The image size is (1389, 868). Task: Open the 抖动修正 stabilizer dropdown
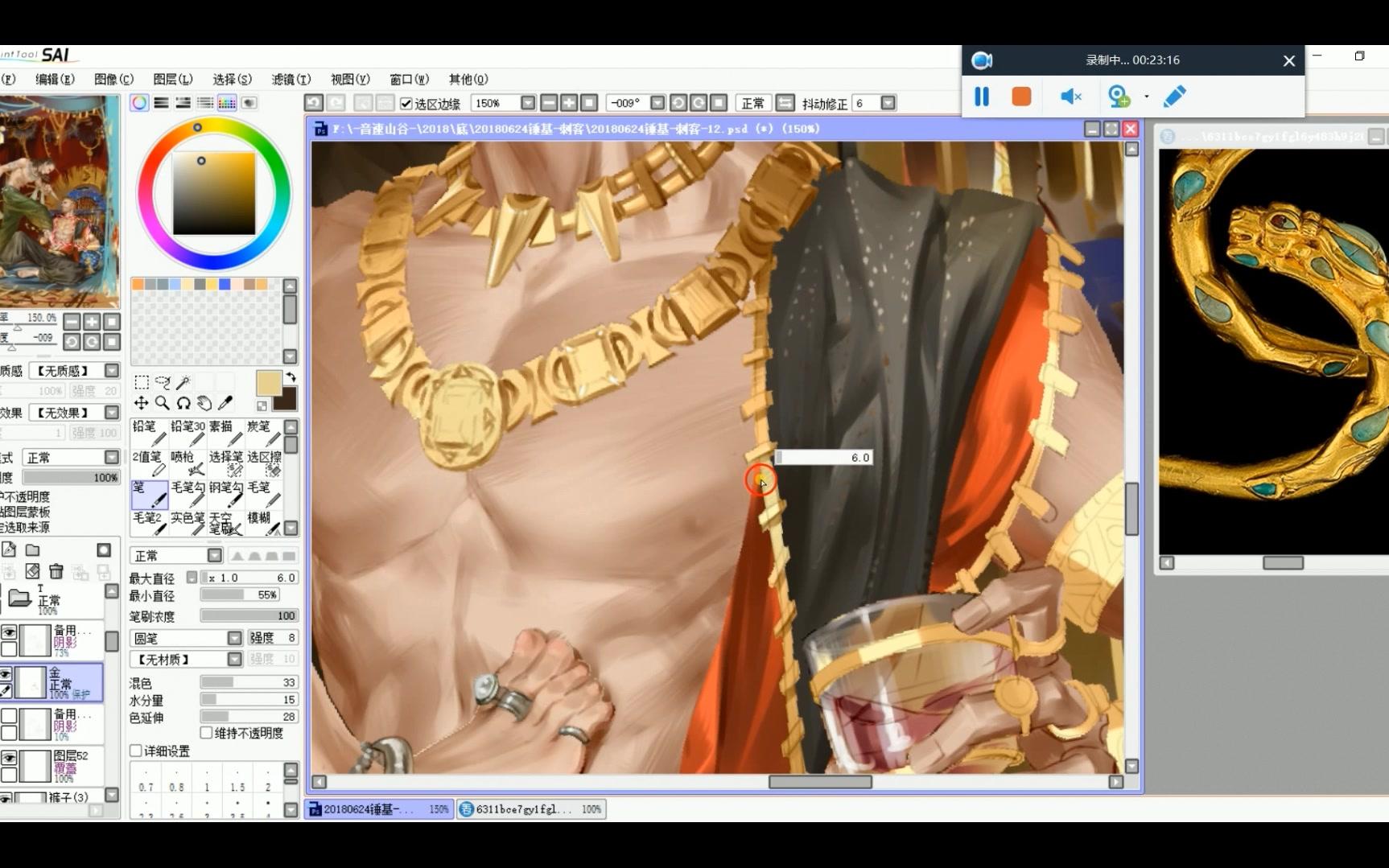click(888, 103)
